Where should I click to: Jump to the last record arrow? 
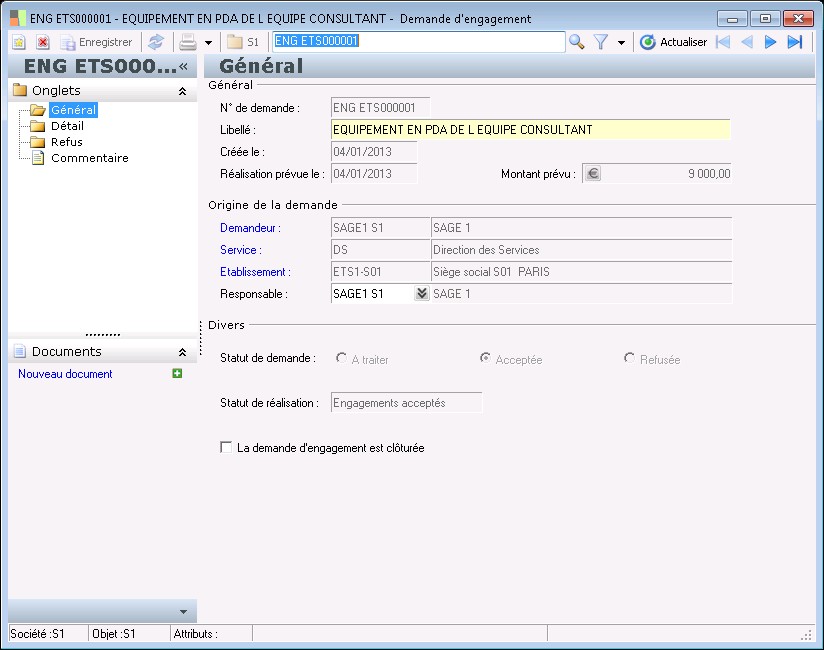795,42
